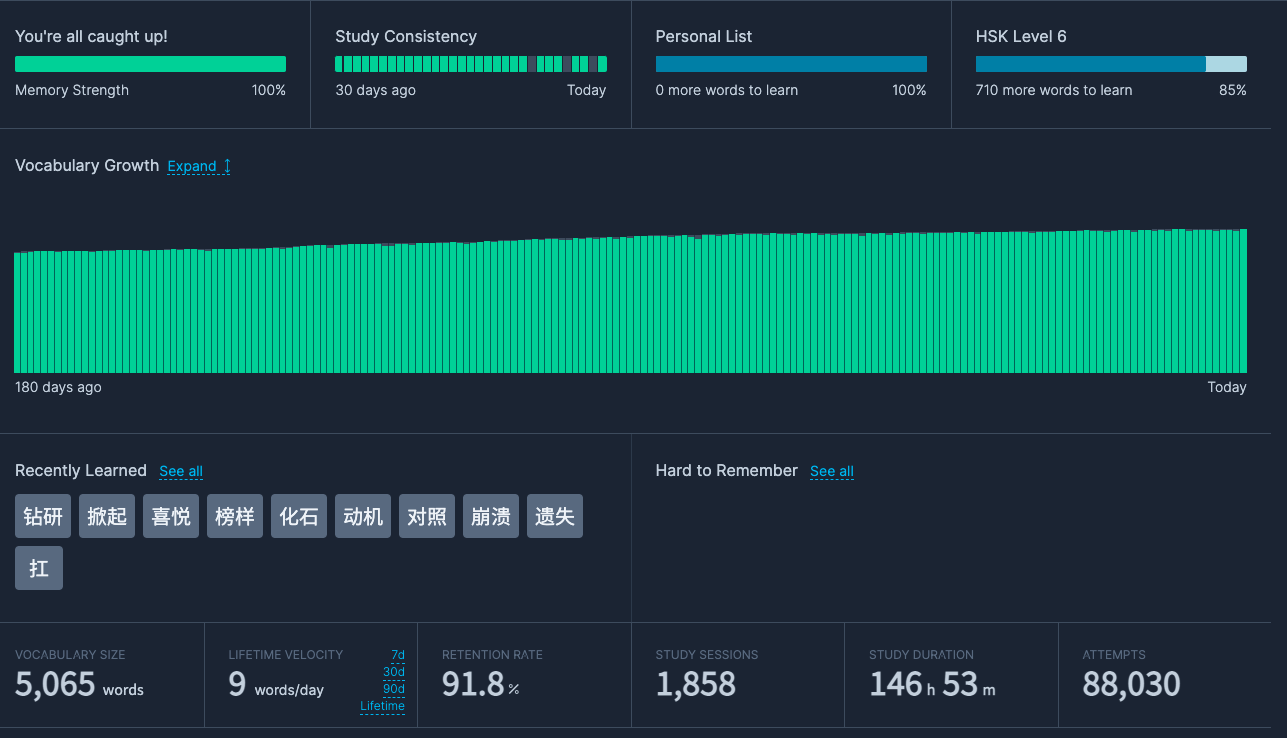Open See all for Recently Learned

pyautogui.click(x=180, y=471)
